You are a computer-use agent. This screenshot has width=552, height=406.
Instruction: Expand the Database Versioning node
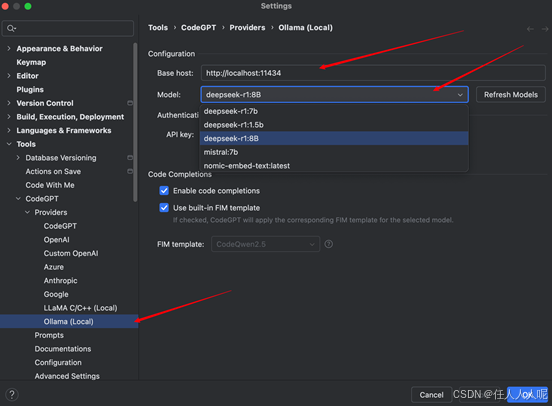18,158
